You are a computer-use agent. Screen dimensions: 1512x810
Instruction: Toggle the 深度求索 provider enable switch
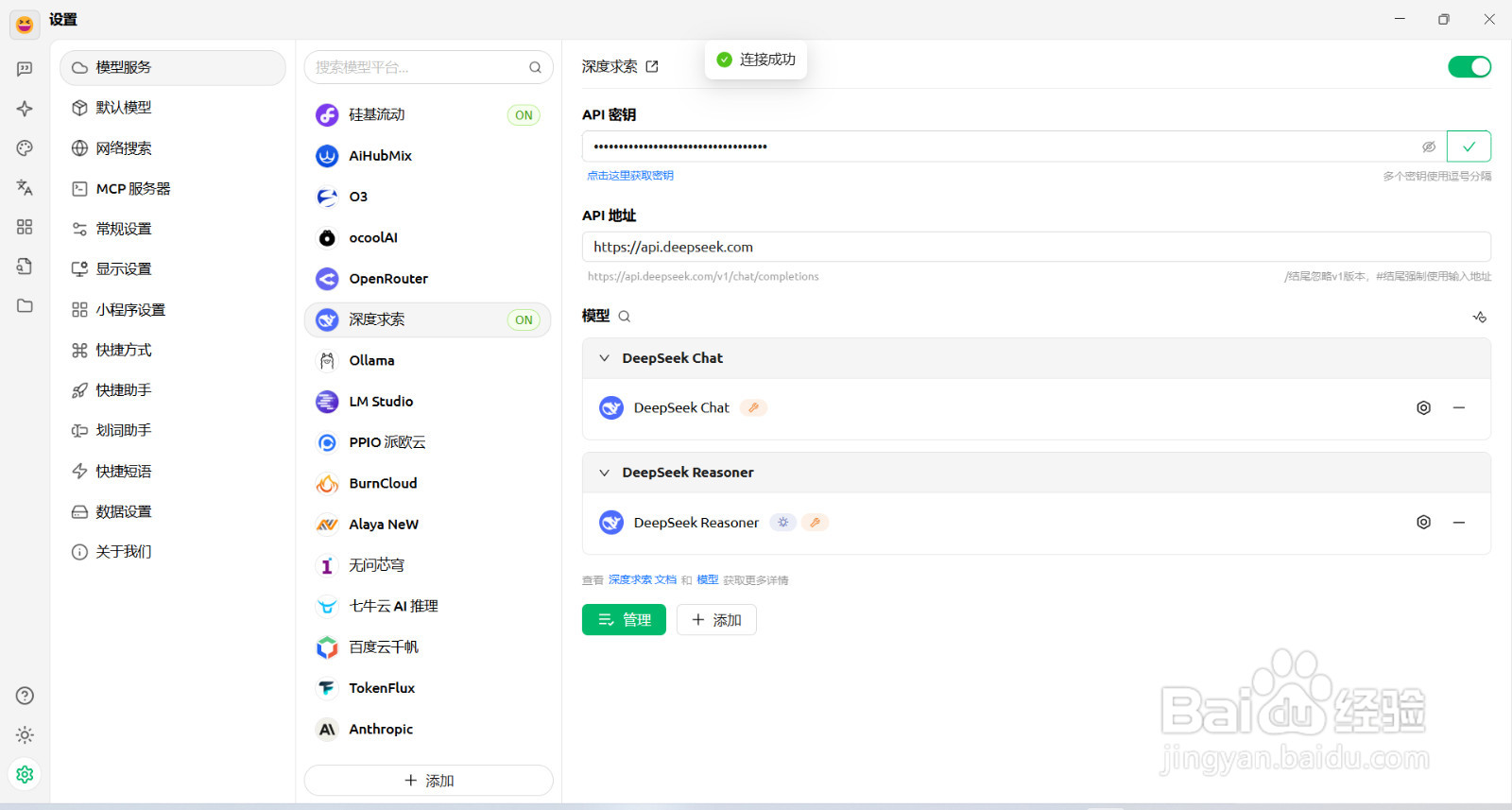(x=1469, y=66)
